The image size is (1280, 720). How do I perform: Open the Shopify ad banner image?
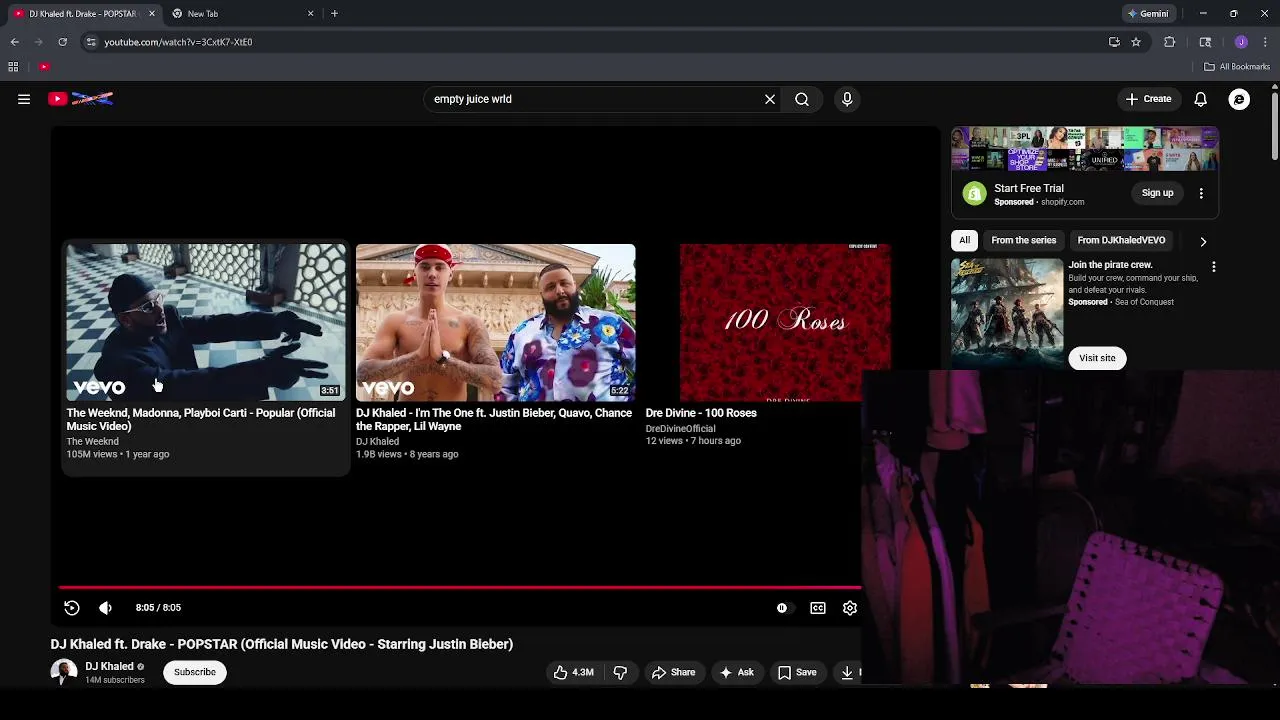1085,149
